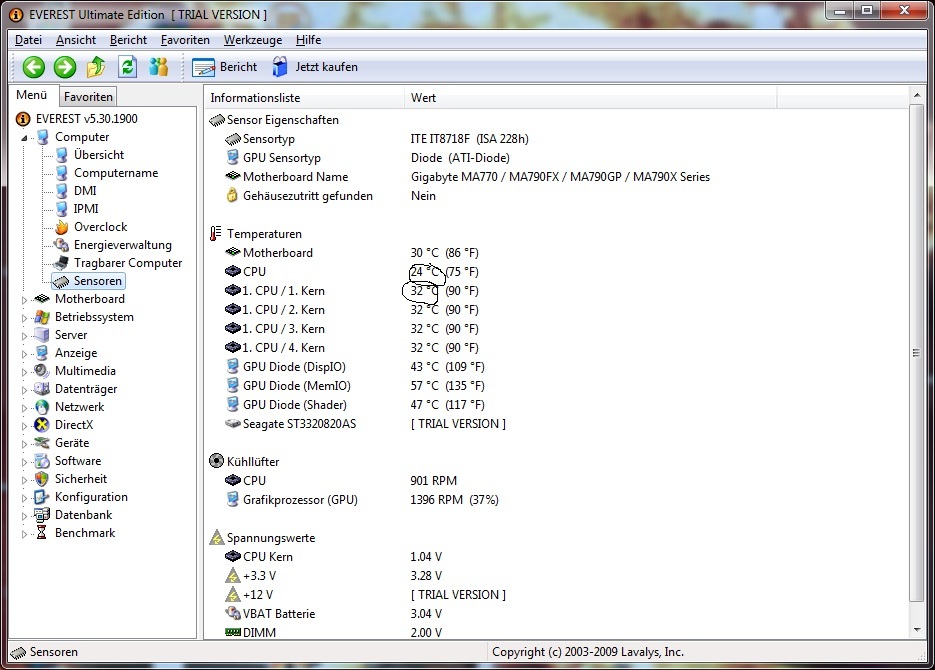Screen dimensions: 935x670
Task: Click the green back arrow toolbar icon
Action: coord(34,67)
